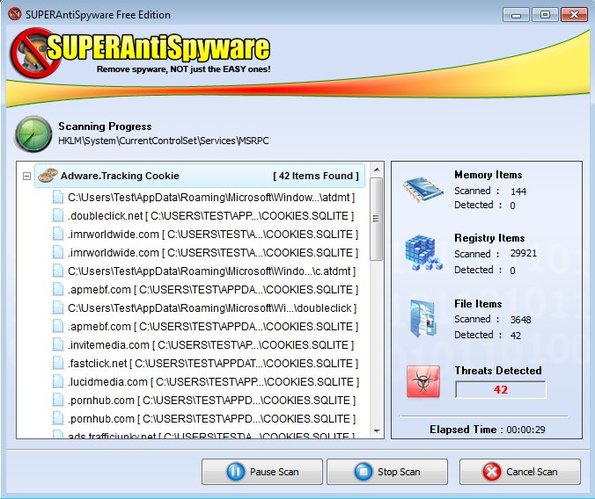
Task: Select the .doubleclick.net COOKIES.SQLITE entry
Action: pos(211,216)
